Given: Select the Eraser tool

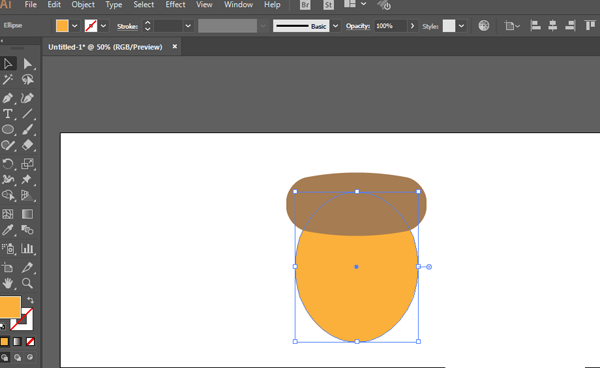Looking at the screenshot, I should point(27,145).
